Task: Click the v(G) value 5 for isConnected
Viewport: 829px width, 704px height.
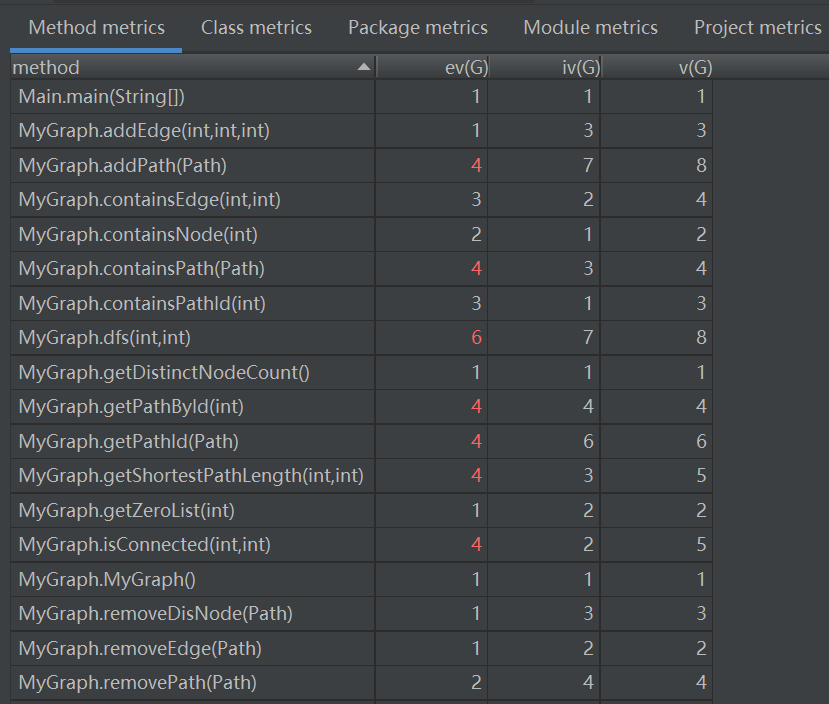Action: click(701, 544)
